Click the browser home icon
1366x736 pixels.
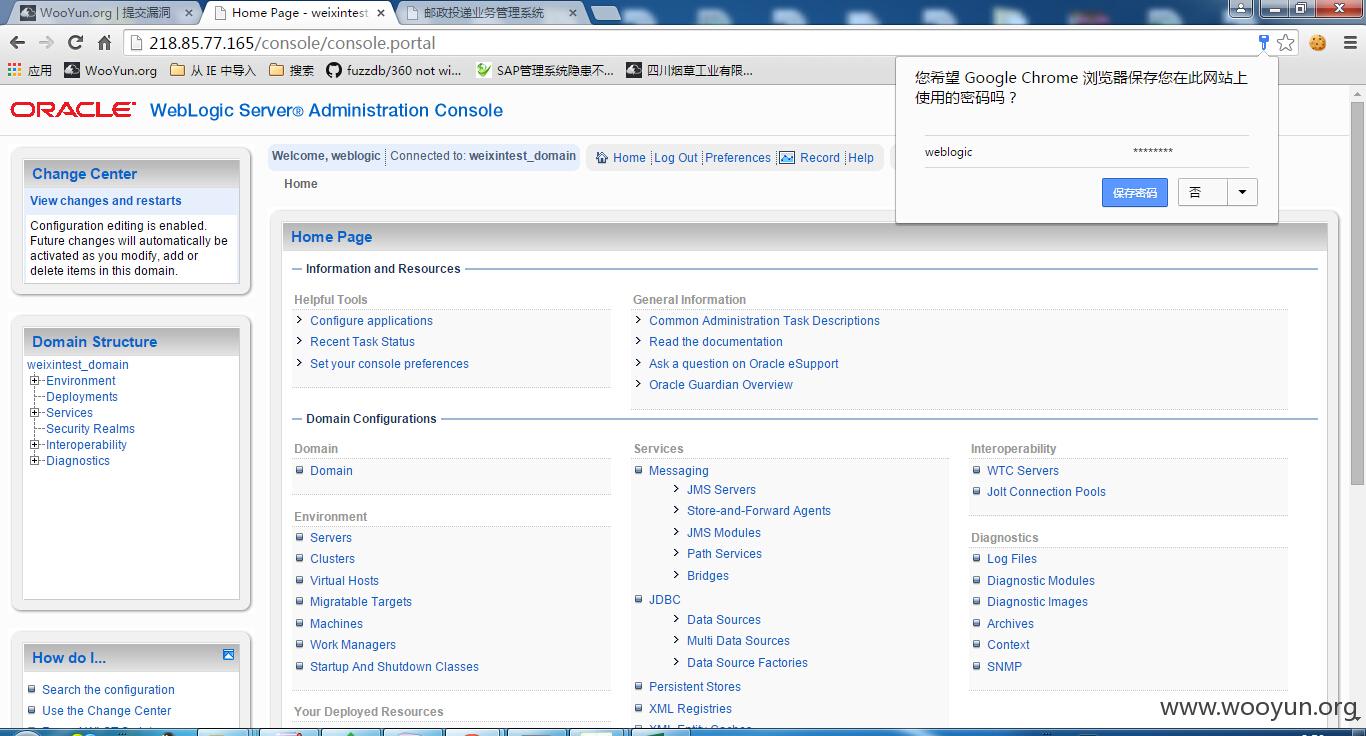[x=104, y=42]
